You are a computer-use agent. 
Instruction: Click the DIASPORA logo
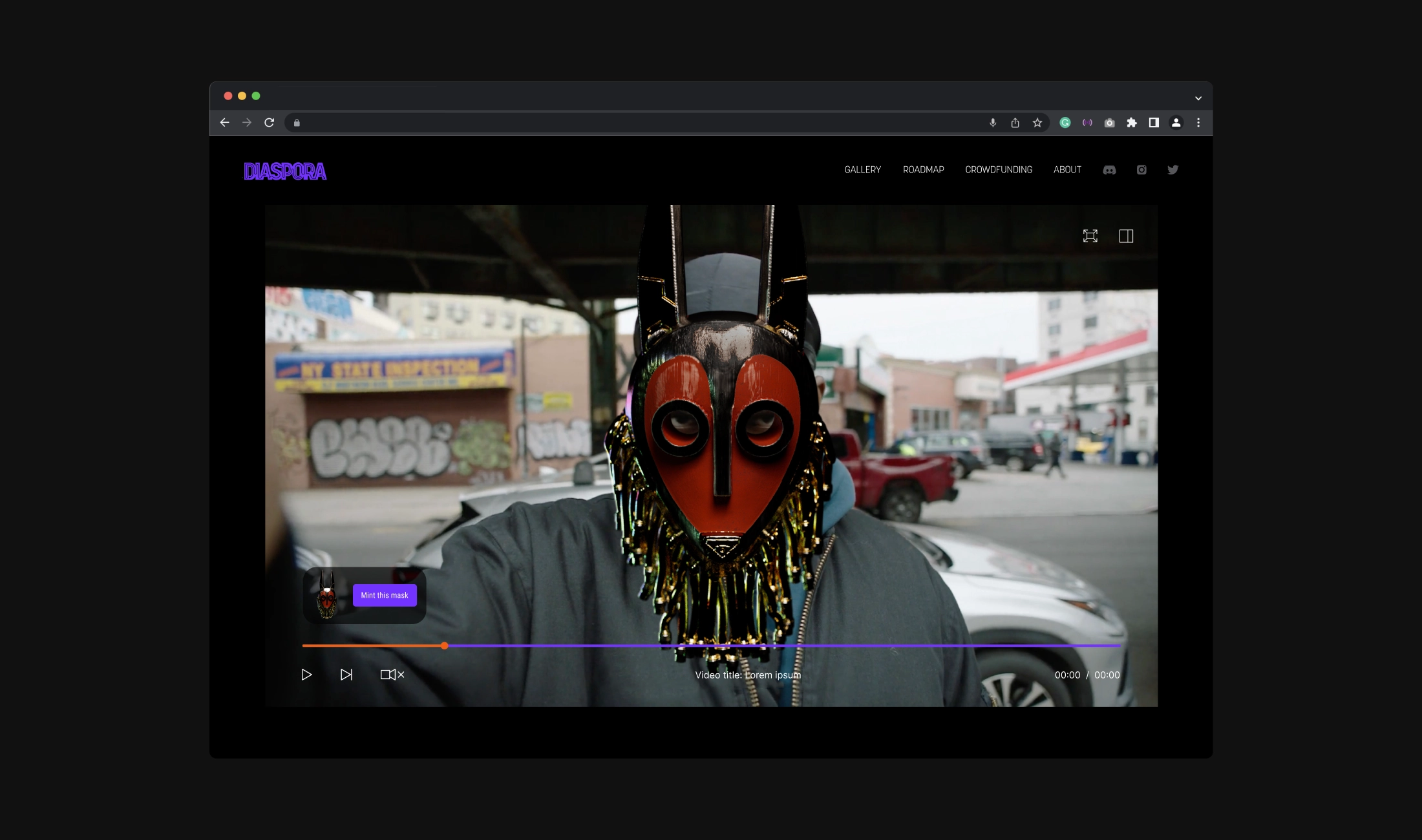pos(285,171)
